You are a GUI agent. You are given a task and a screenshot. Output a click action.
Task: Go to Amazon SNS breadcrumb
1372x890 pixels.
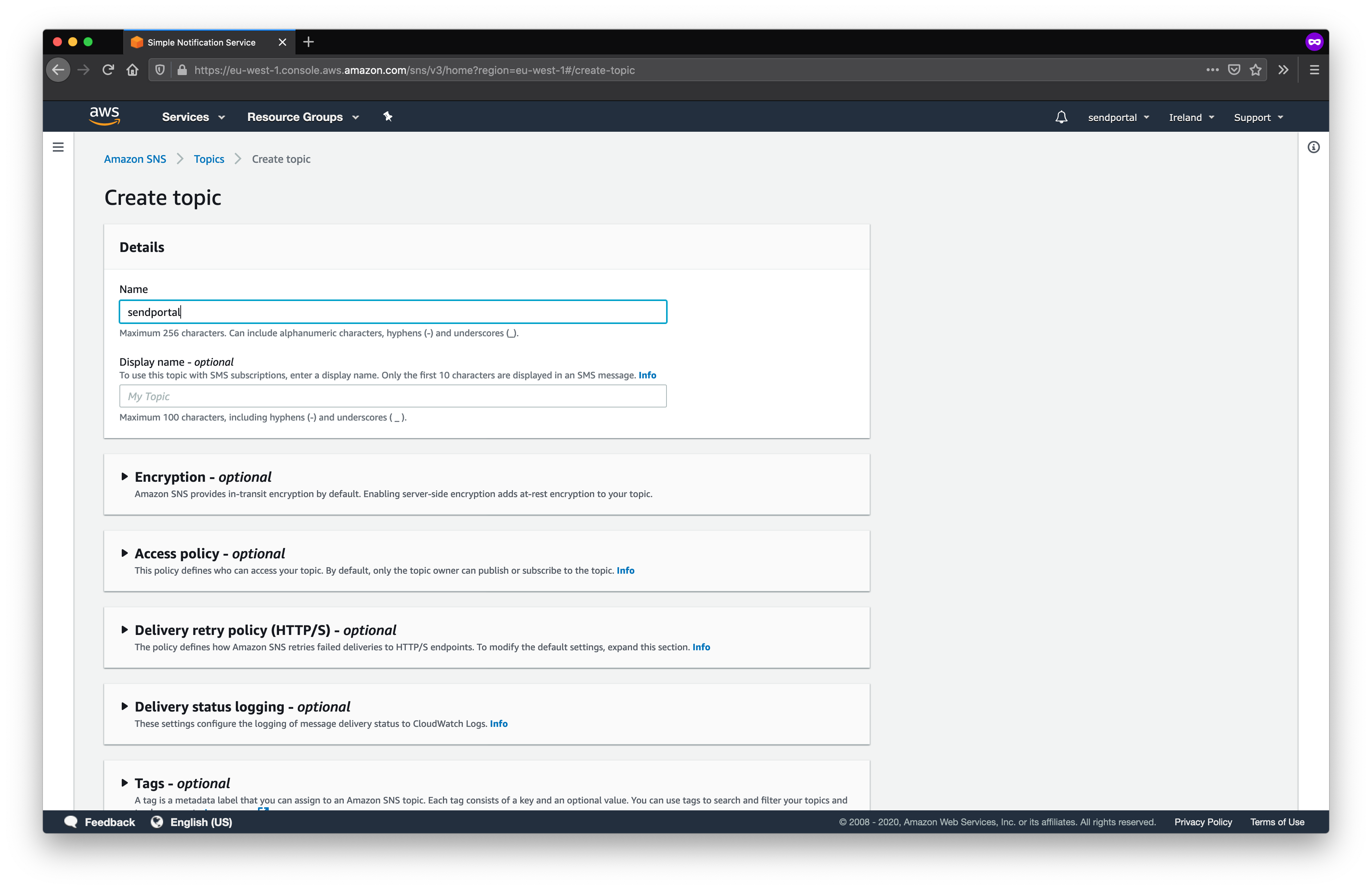pos(135,159)
